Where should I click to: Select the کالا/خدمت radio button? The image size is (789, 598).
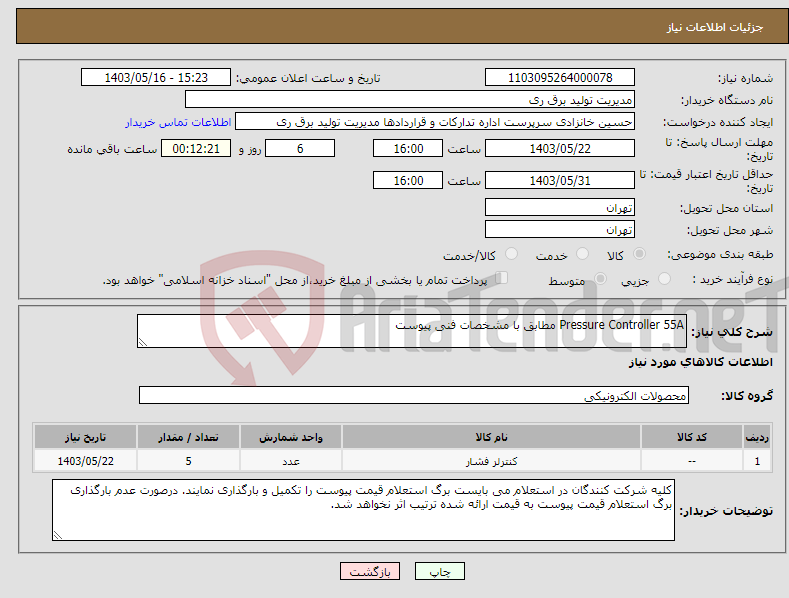tap(511, 254)
